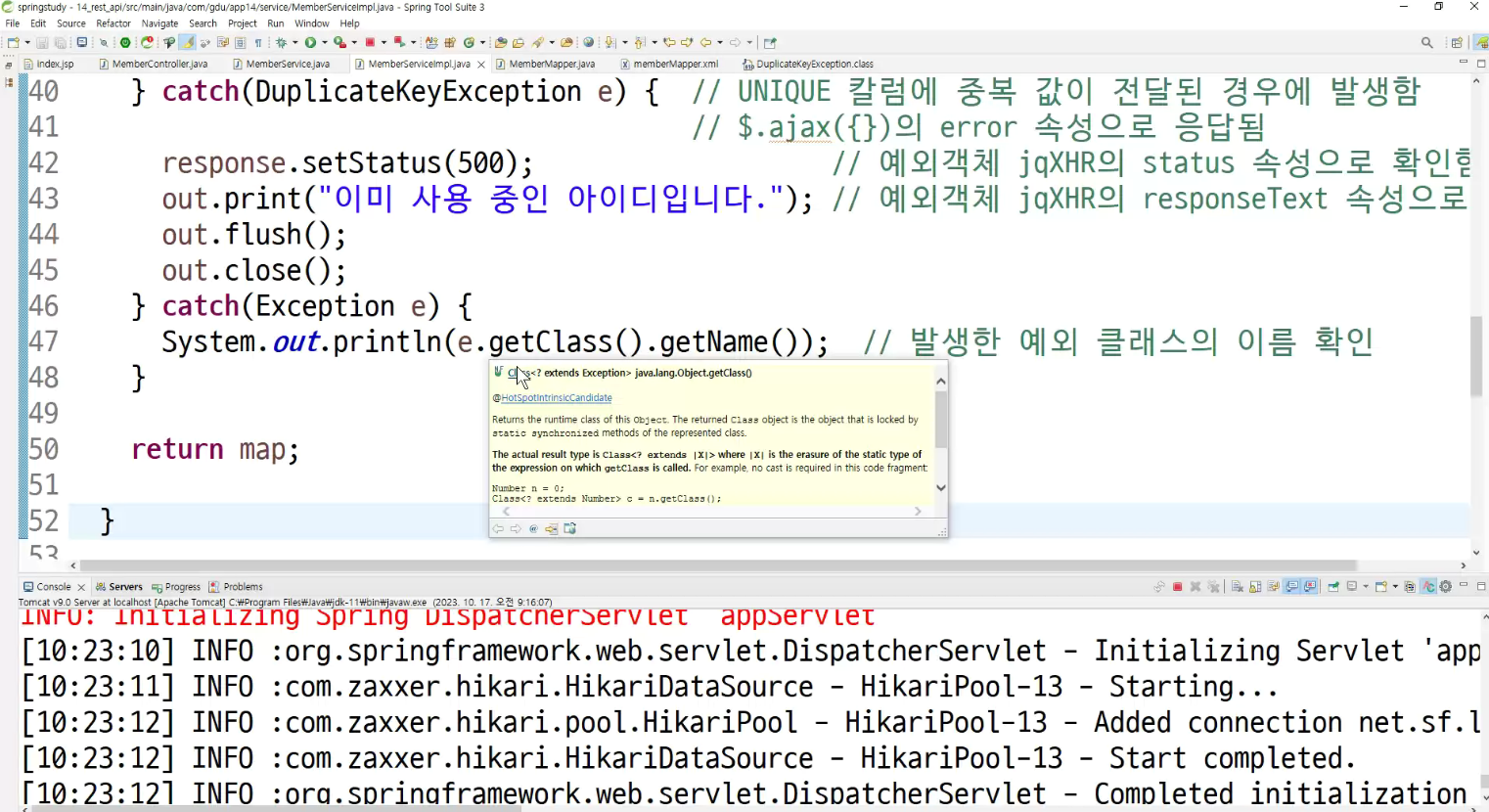Image resolution: width=1489 pixels, height=812 pixels.
Task: Close the MemberServiceImpl.java tab
Action: [481, 65]
